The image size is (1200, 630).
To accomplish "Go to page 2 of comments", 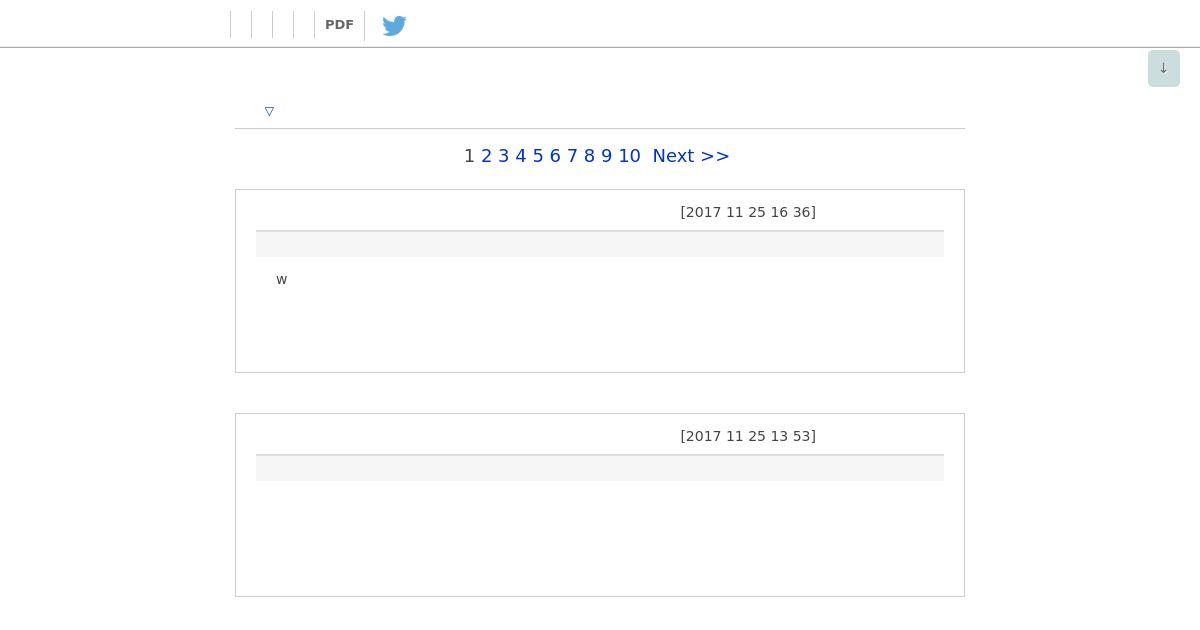I will pyautogui.click(x=486, y=156).
